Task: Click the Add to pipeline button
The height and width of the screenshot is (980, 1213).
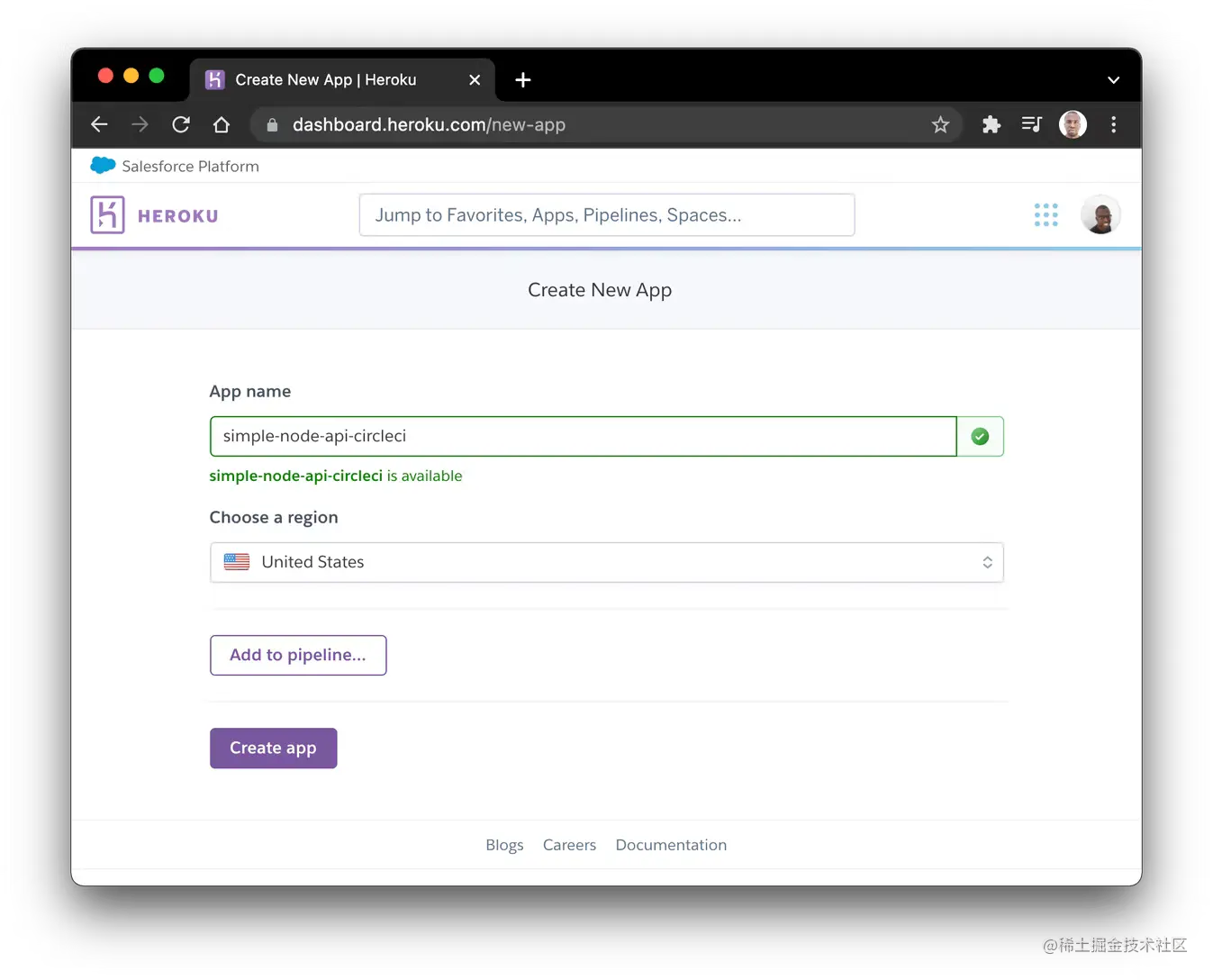Action: (298, 655)
